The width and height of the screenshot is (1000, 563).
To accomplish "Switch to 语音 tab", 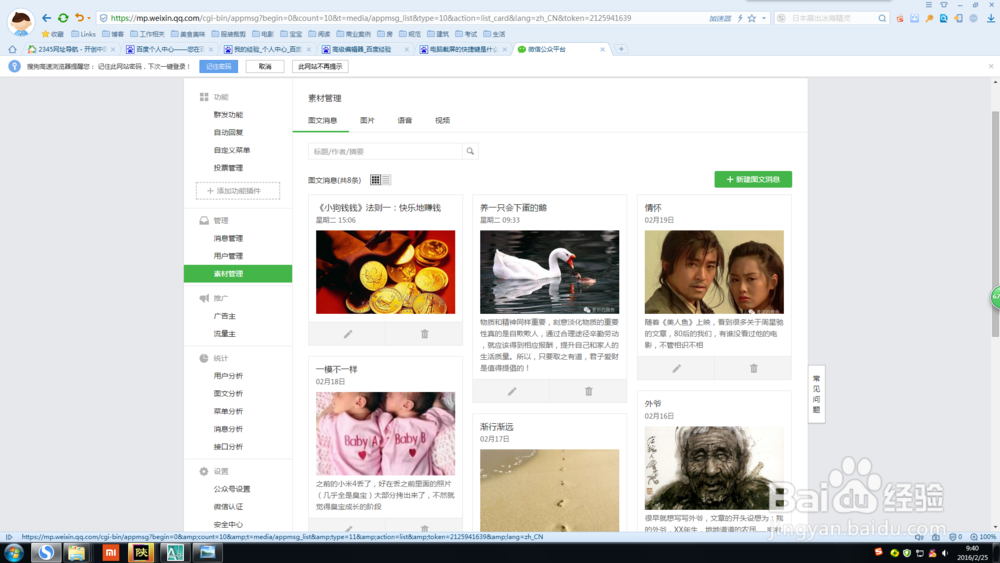I will [x=404, y=121].
